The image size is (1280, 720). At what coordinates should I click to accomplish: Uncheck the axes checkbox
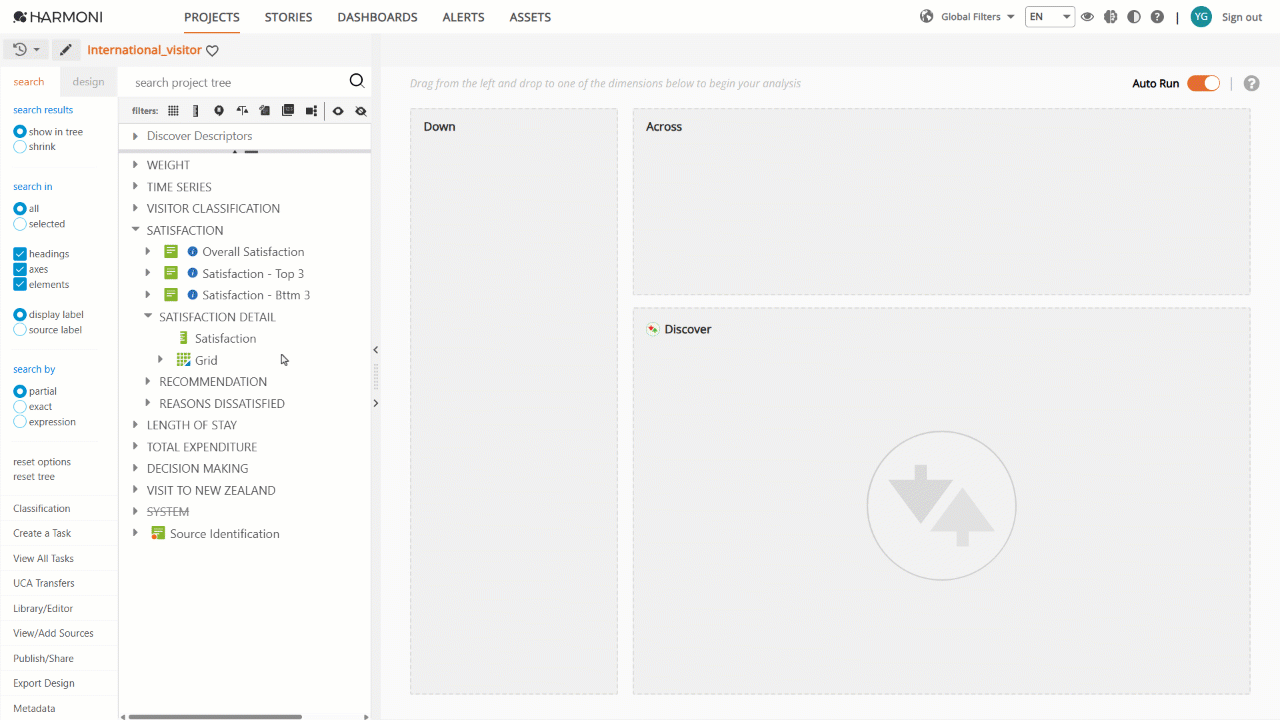tap(20, 269)
